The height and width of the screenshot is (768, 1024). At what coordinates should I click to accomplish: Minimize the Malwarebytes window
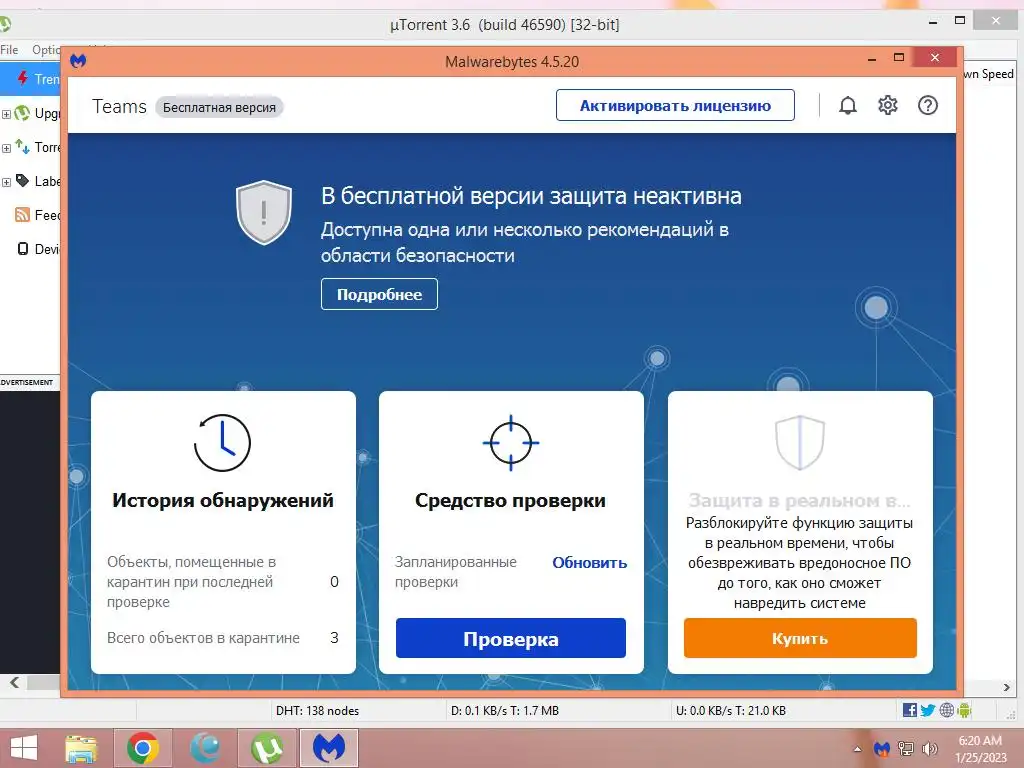tap(872, 59)
